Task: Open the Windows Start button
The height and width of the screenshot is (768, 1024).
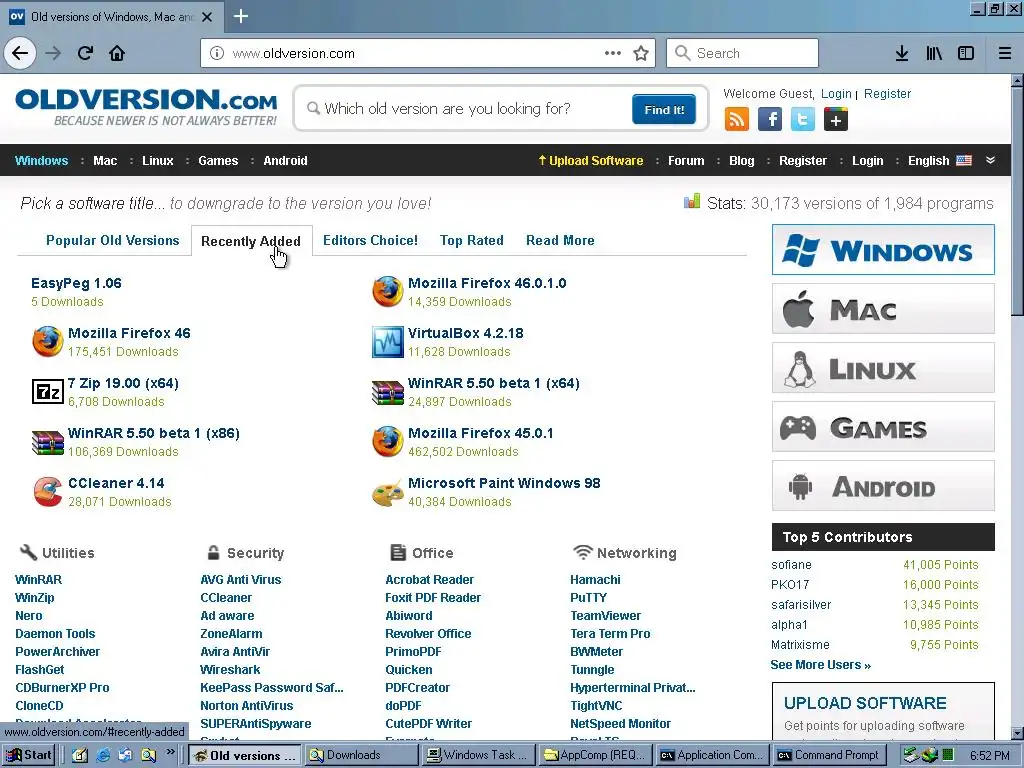Action: pos(29,755)
